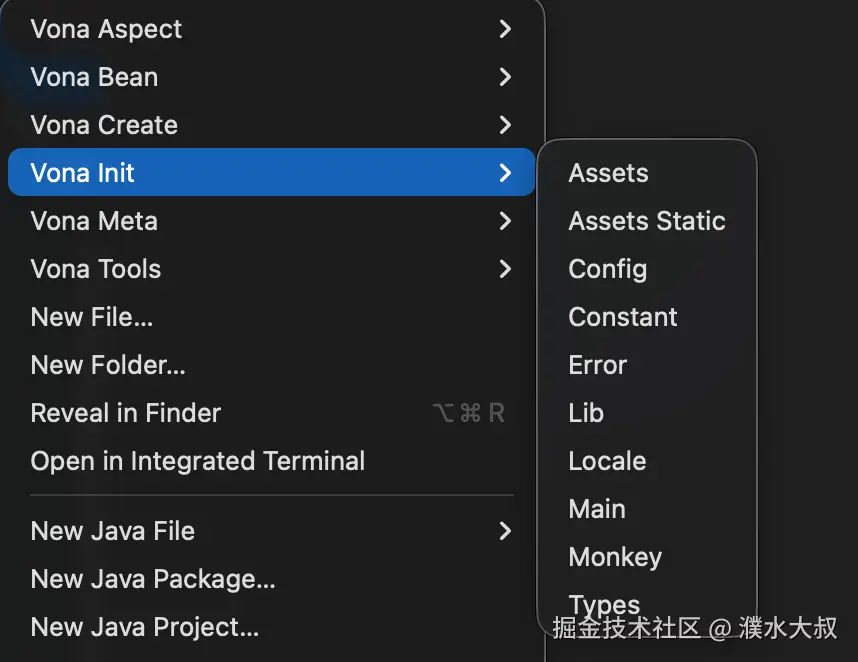Image resolution: width=858 pixels, height=662 pixels.
Task: Select the Locale submenu option
Action: point(607,461)
